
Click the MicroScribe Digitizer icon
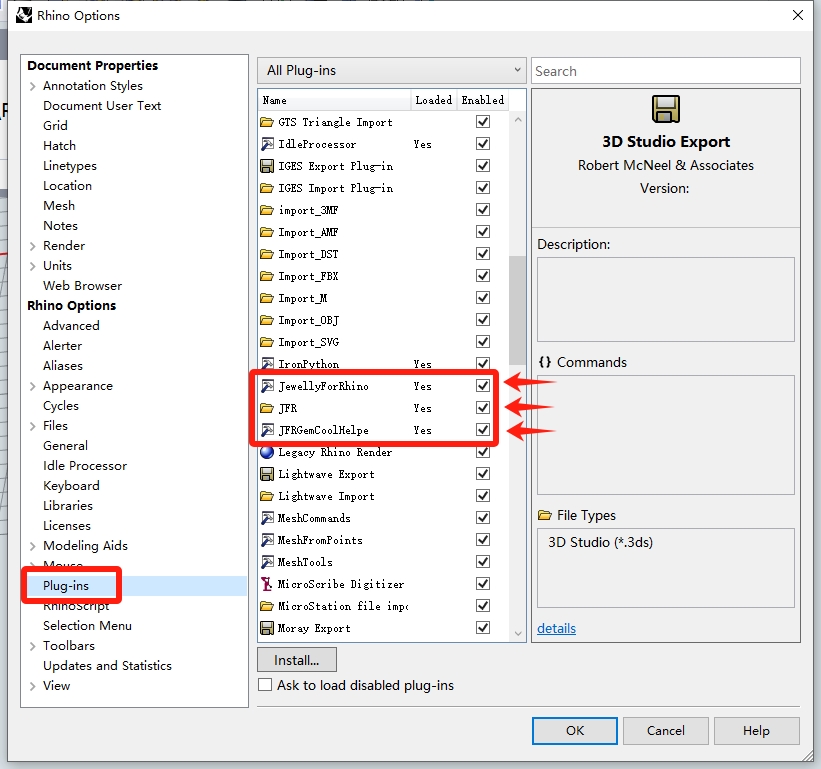[x=267, y=584]
